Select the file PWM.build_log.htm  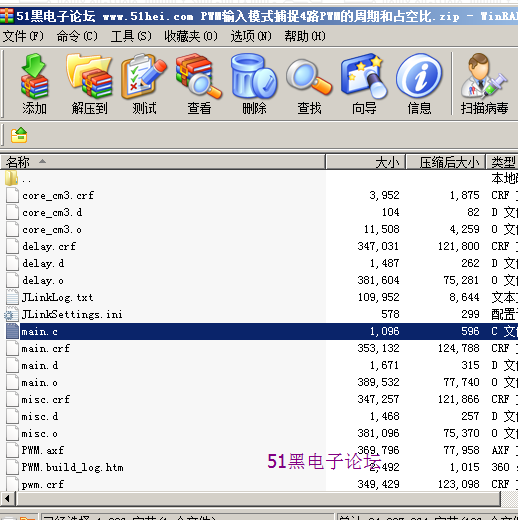(x=72, y=467)
